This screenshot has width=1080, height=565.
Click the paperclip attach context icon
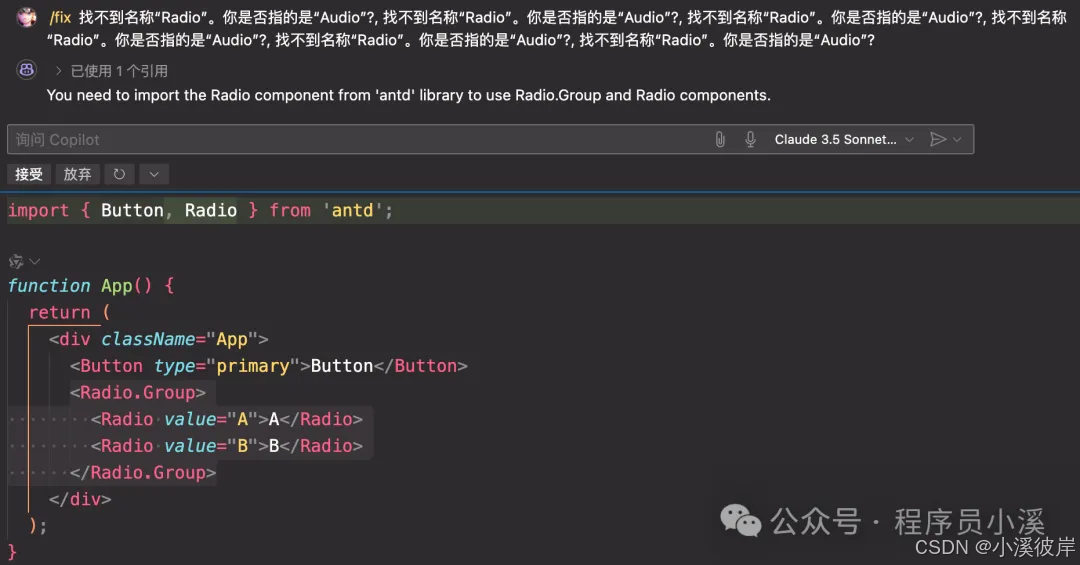(720, 139)
